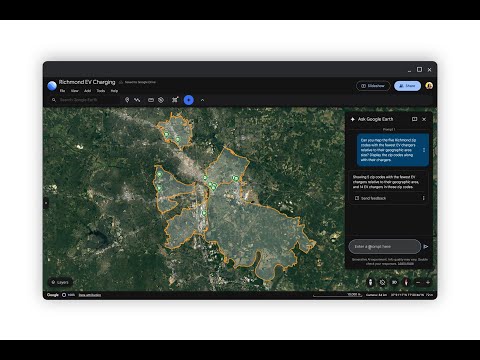Screen dimensions: 480x360
Task: Open the user account avatar
Action: [429, 86]
